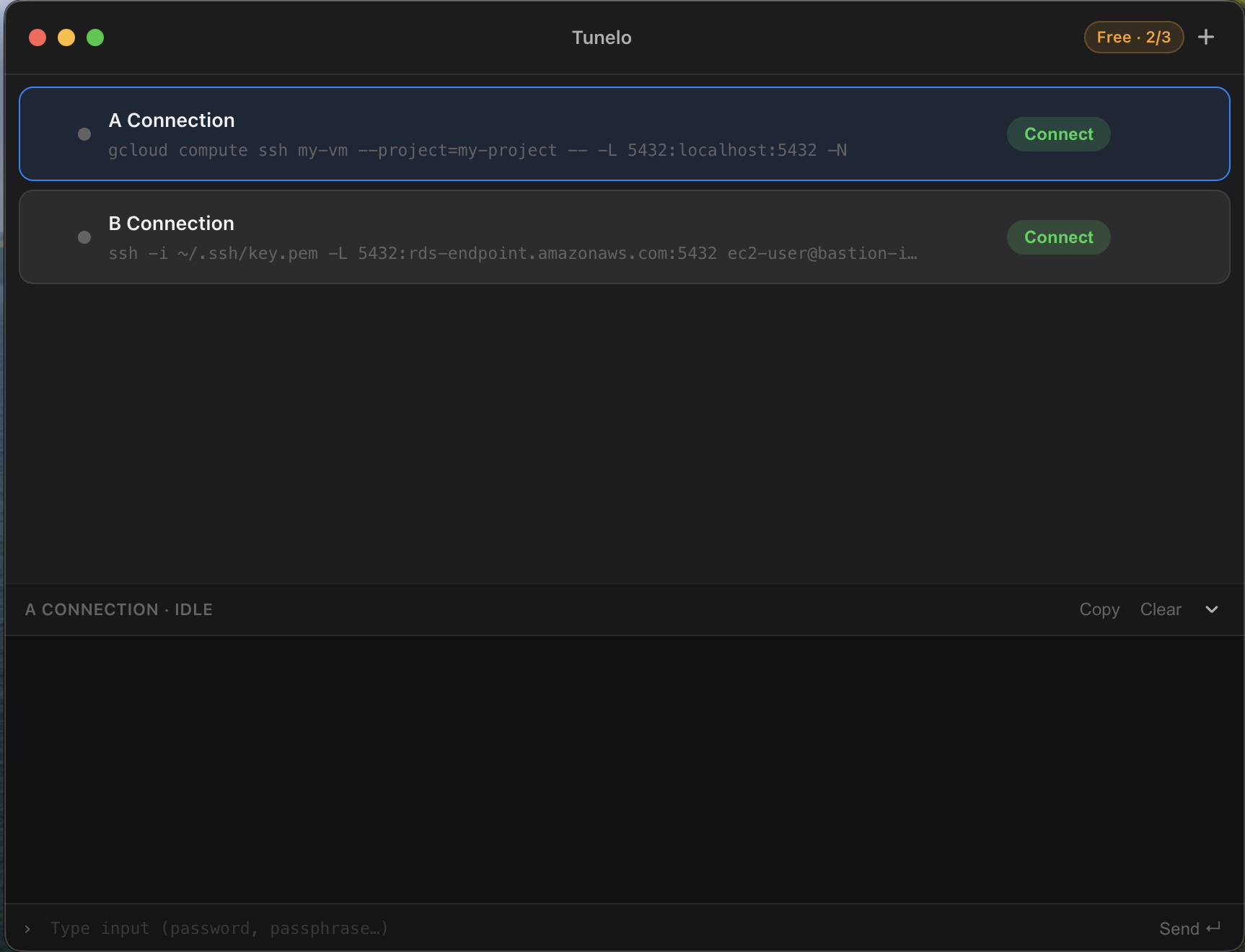Add a new connection with the plus icon

coord(1206,37)
